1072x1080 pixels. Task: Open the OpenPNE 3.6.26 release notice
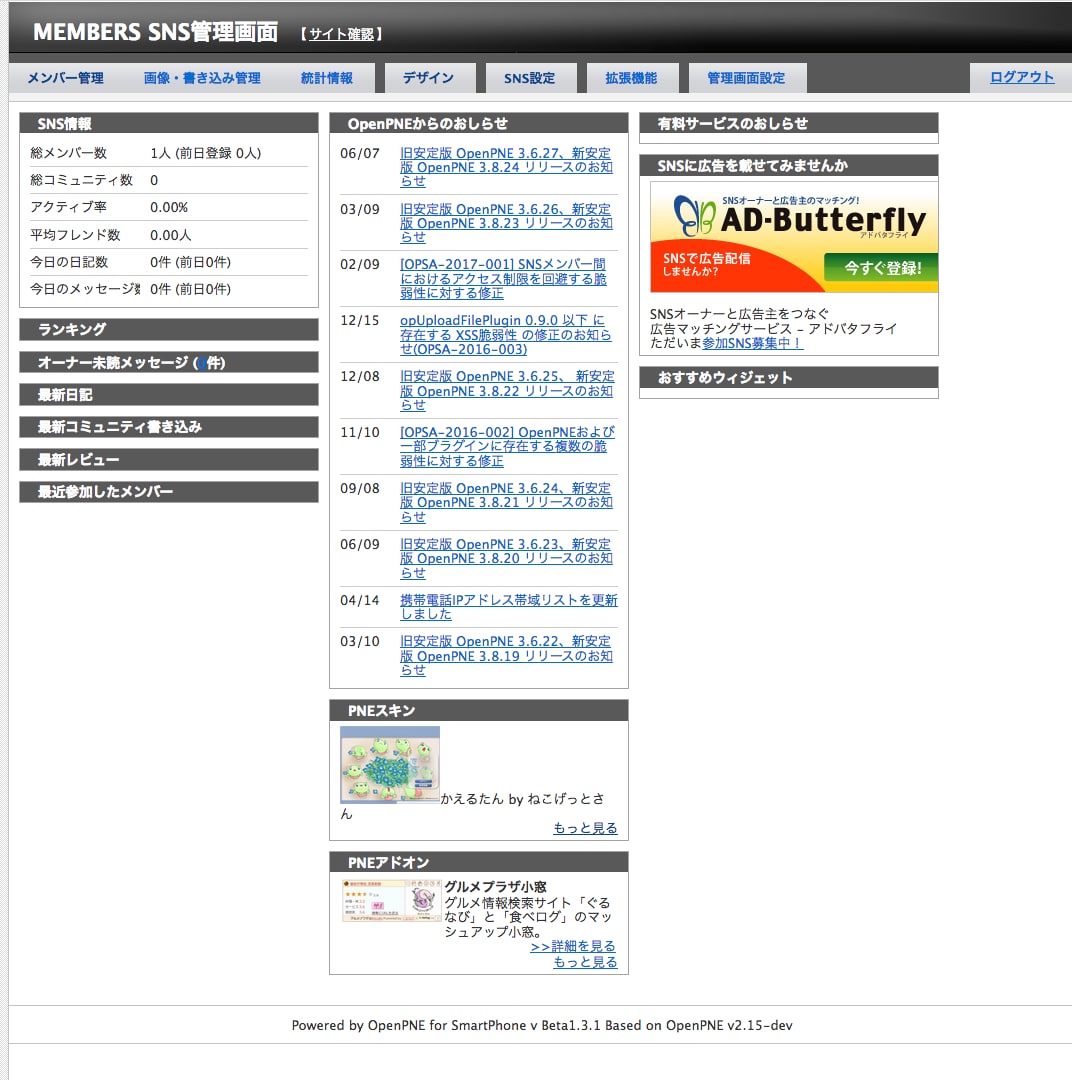coord(506,222)
